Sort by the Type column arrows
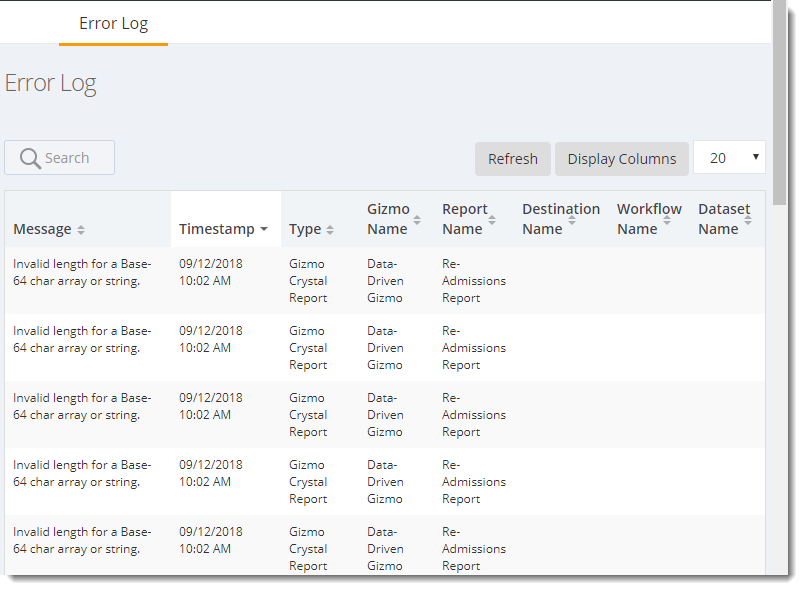 pyautogui.click(x=330, y=230)
